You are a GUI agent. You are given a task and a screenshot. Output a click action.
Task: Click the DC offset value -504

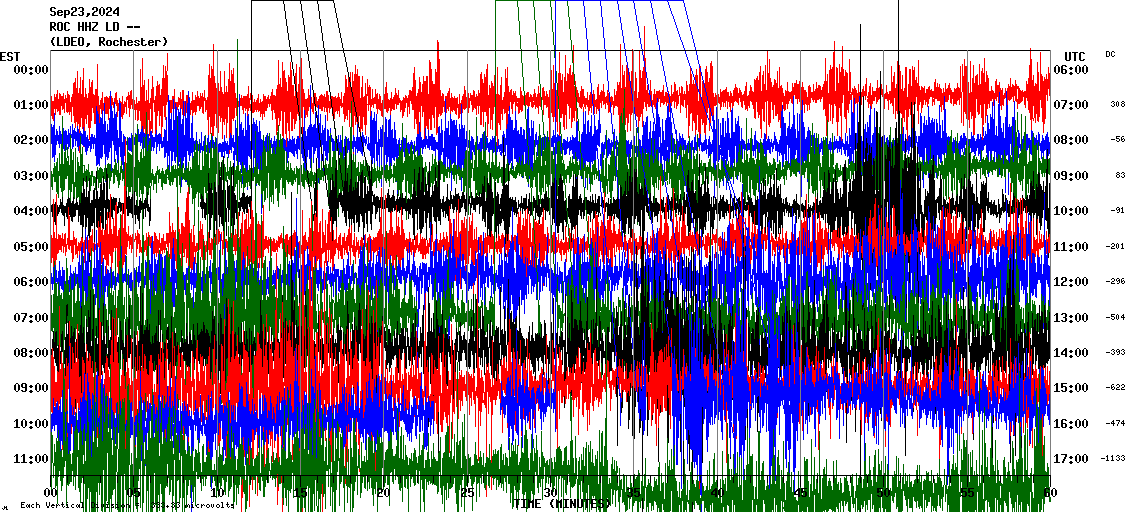pyautogui.click(x=1115, y=318)
